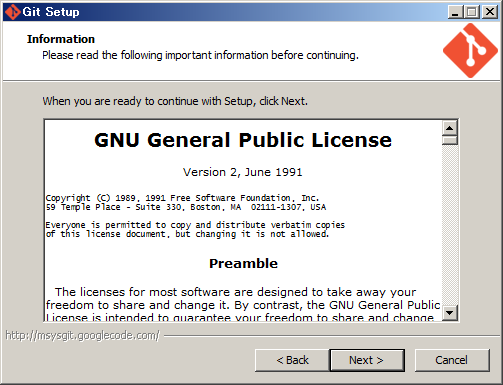Click the Information header text
Viewport: 503px width, 385px height.
coord(61,39)
